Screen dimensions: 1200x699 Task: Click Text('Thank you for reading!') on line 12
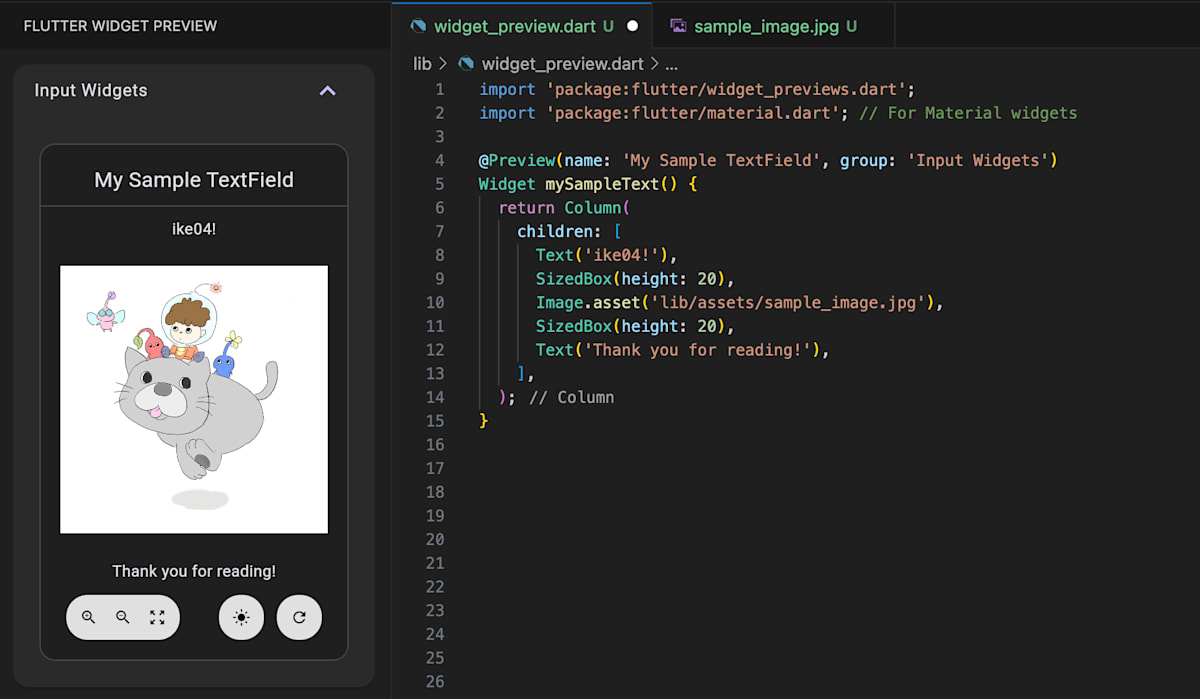pyautogui.click(x=683, y=350)
